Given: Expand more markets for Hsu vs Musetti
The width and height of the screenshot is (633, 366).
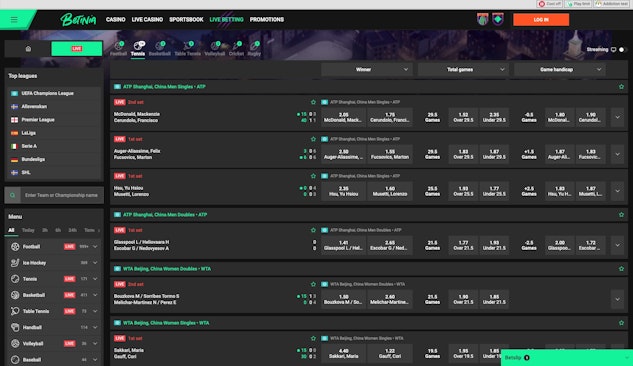Looking at the screenshot, I should (617, 191).
